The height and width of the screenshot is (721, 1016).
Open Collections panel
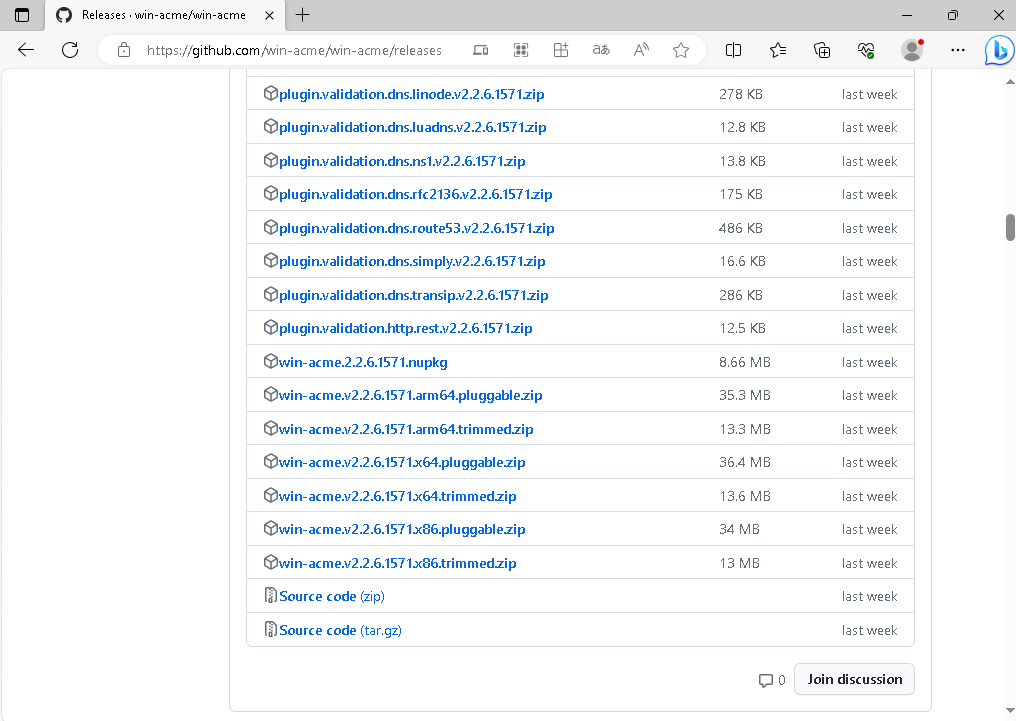pyautogui.click(x=822, y=50)
